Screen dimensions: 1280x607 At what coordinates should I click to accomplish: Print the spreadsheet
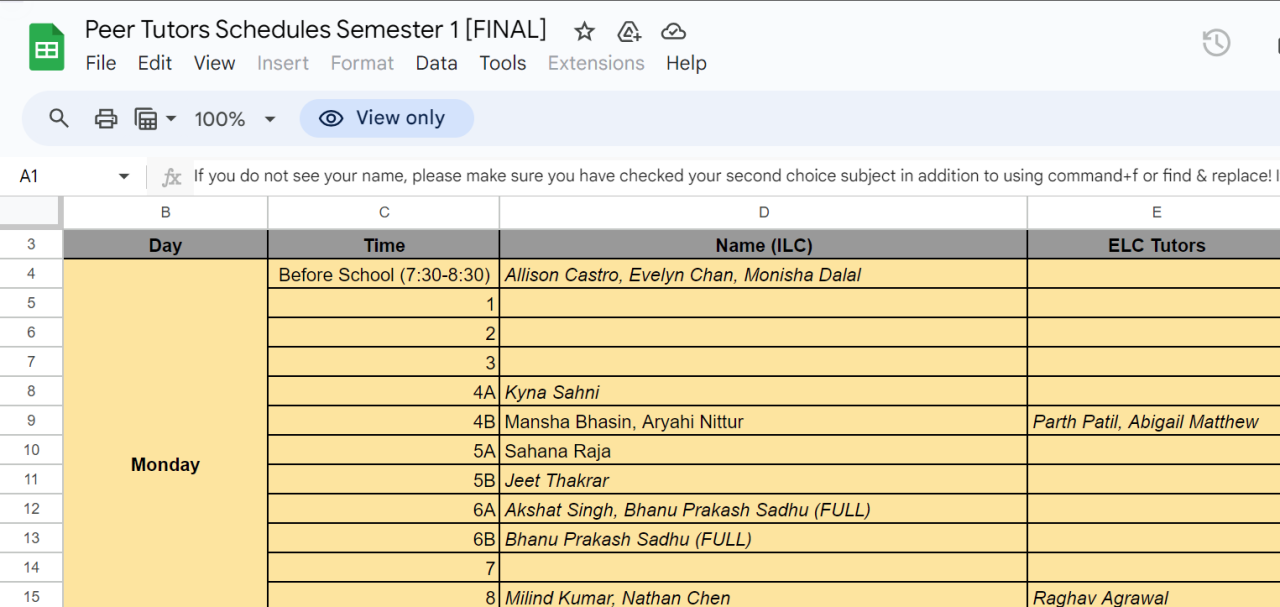pyautogui.click(x=106, y=119)
